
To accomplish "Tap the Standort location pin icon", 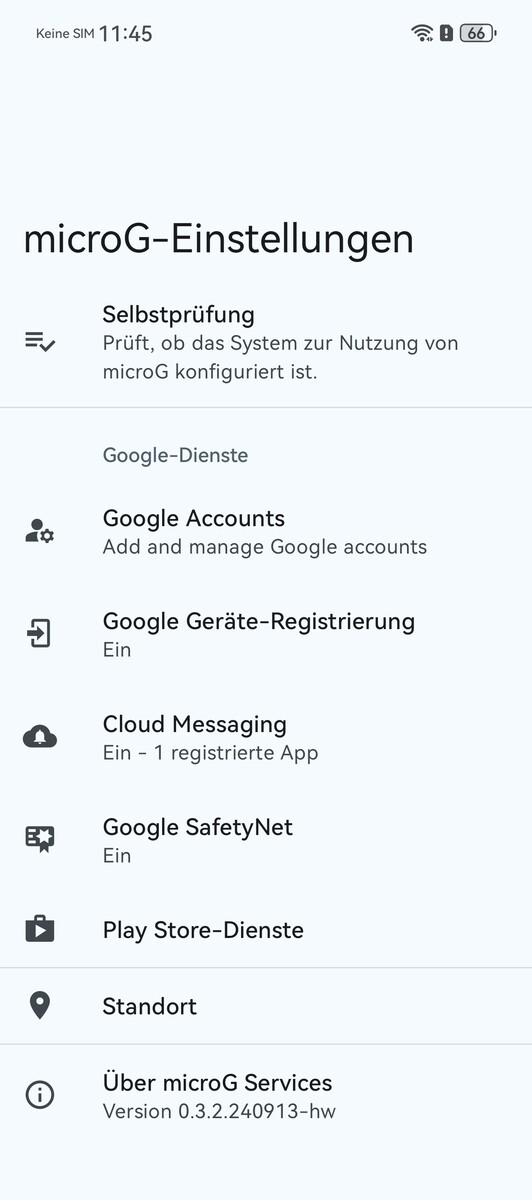I will pyautogui.click(x=40, y=1006).
